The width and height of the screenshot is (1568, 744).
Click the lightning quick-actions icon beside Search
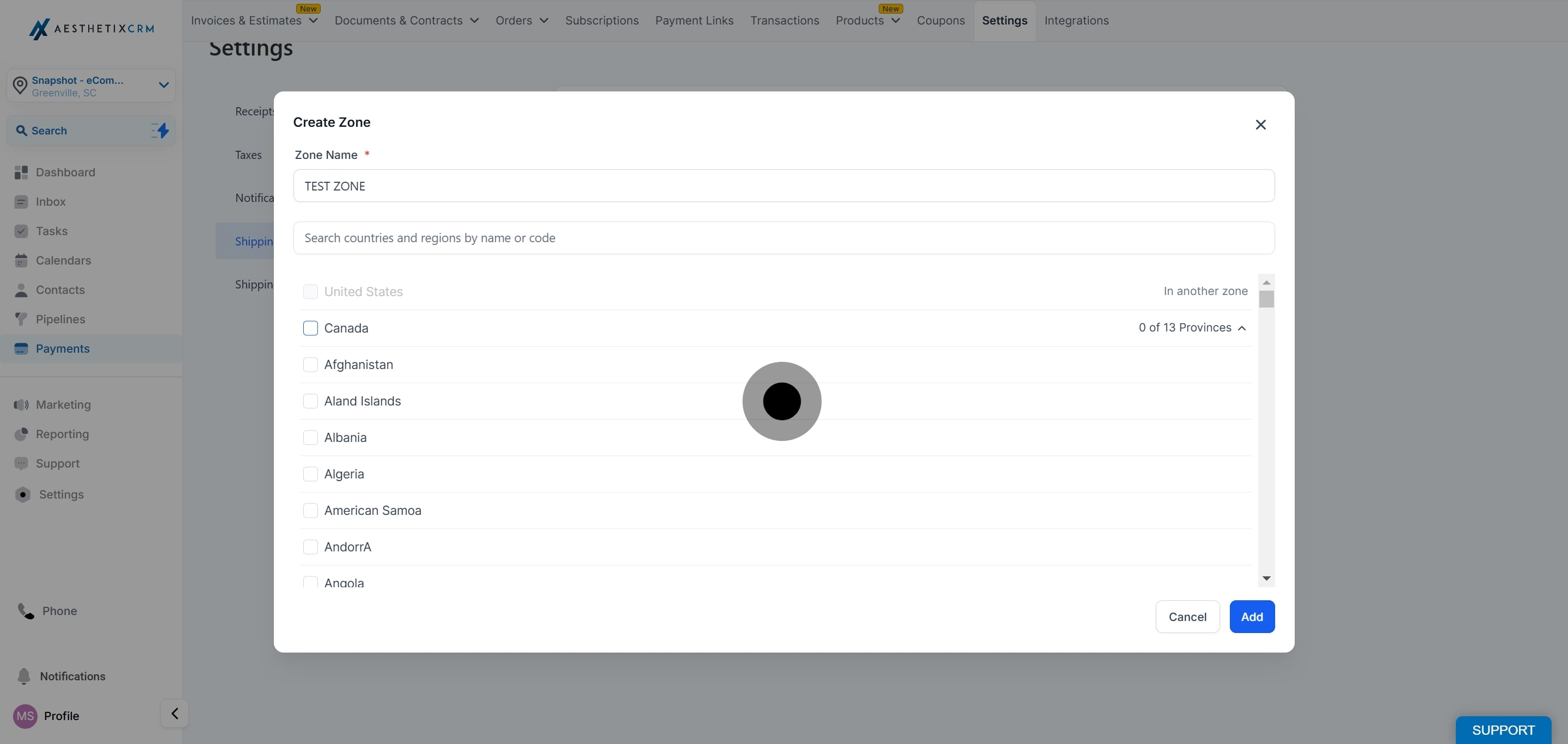point(160,130)
